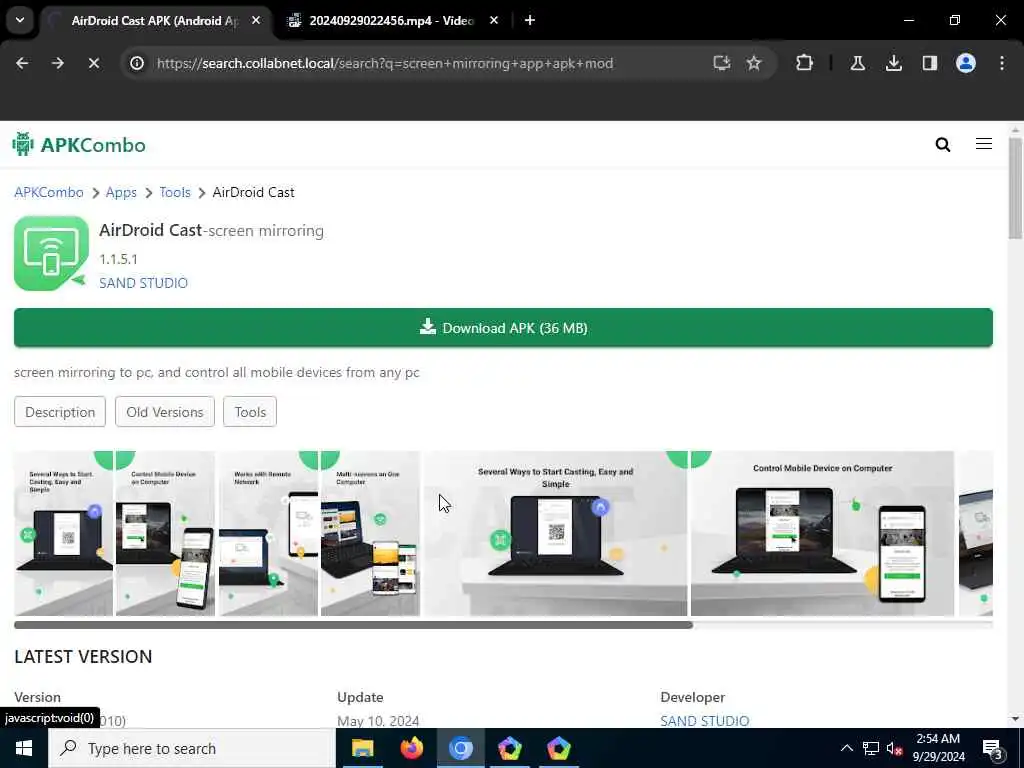Stop loading the page
This screenshot has height=768, width=1024.
coord(93,63)
